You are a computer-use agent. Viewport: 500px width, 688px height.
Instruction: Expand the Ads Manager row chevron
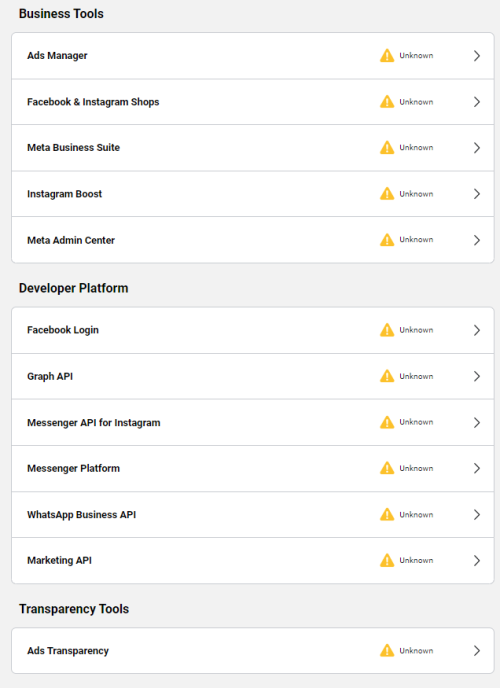[477, 56]
